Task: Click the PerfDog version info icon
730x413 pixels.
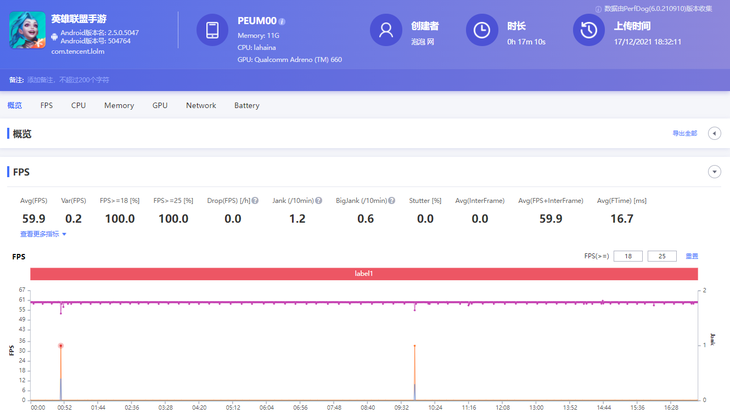Action: [598, 9]
